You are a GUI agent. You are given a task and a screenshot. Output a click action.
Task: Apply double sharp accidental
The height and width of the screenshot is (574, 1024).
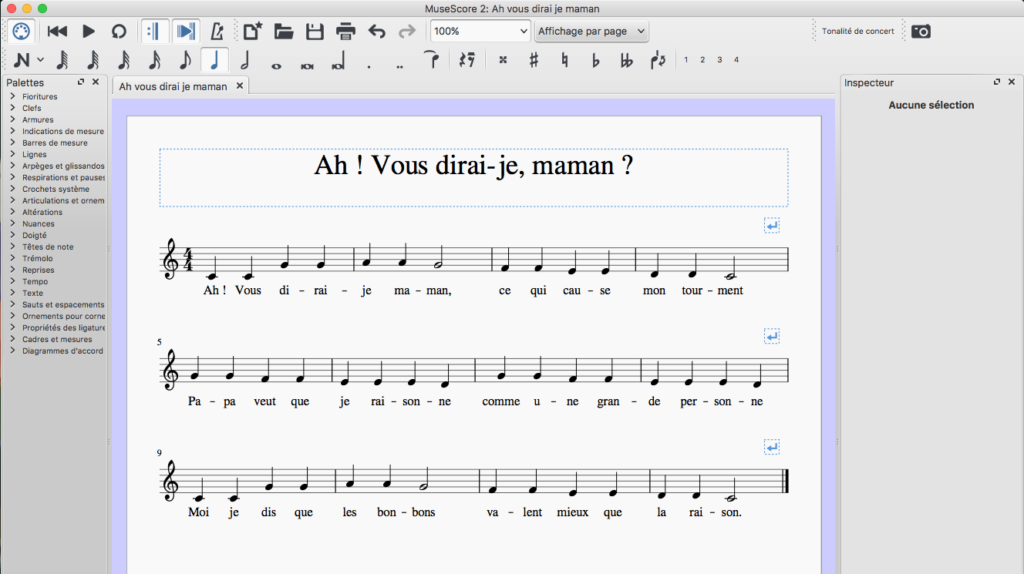[x=503, y=60]
